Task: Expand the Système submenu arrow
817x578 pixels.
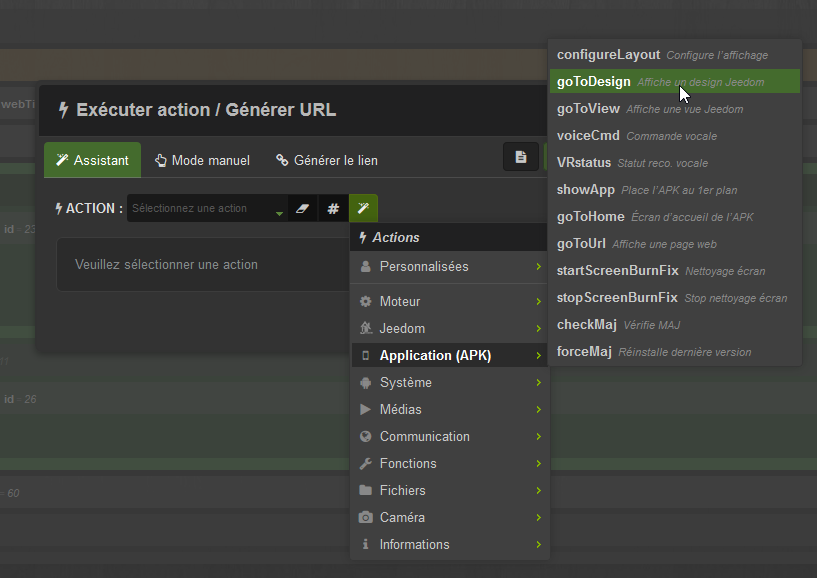Action: click(x=539, y=383)
